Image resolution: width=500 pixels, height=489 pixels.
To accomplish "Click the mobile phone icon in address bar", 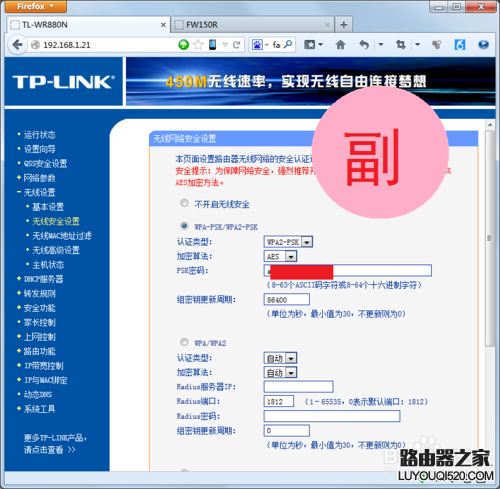I will coord(212,45).
